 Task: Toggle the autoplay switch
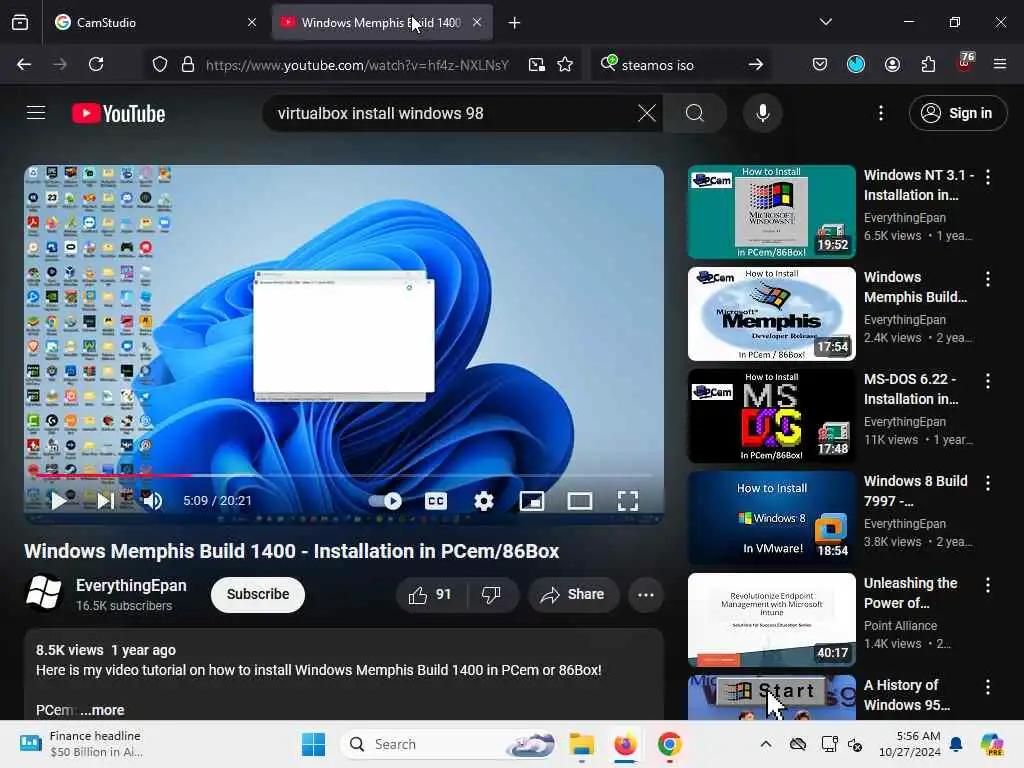coord(385,501)
